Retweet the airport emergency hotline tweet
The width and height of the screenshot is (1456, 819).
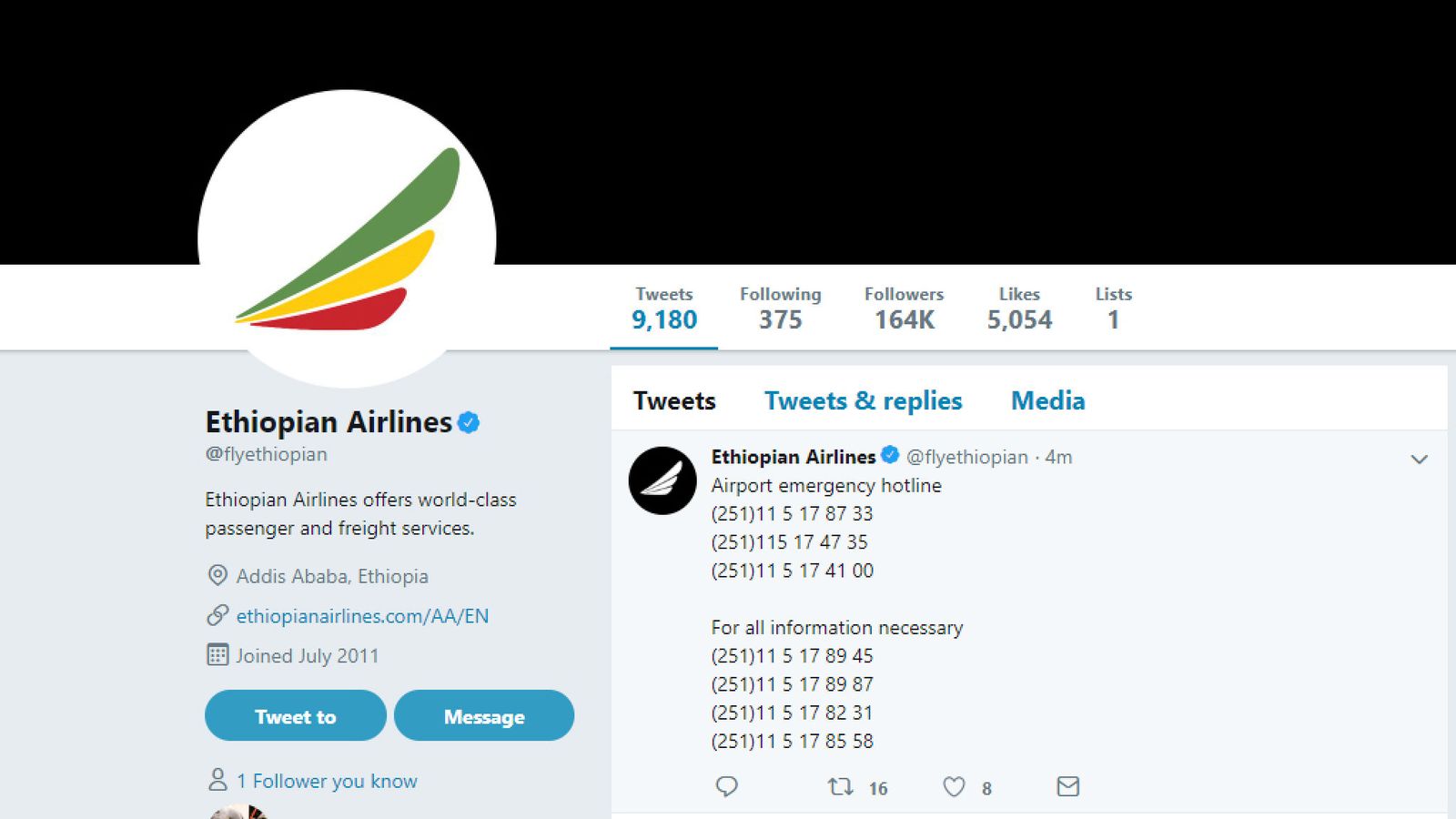tap(840, 786)
